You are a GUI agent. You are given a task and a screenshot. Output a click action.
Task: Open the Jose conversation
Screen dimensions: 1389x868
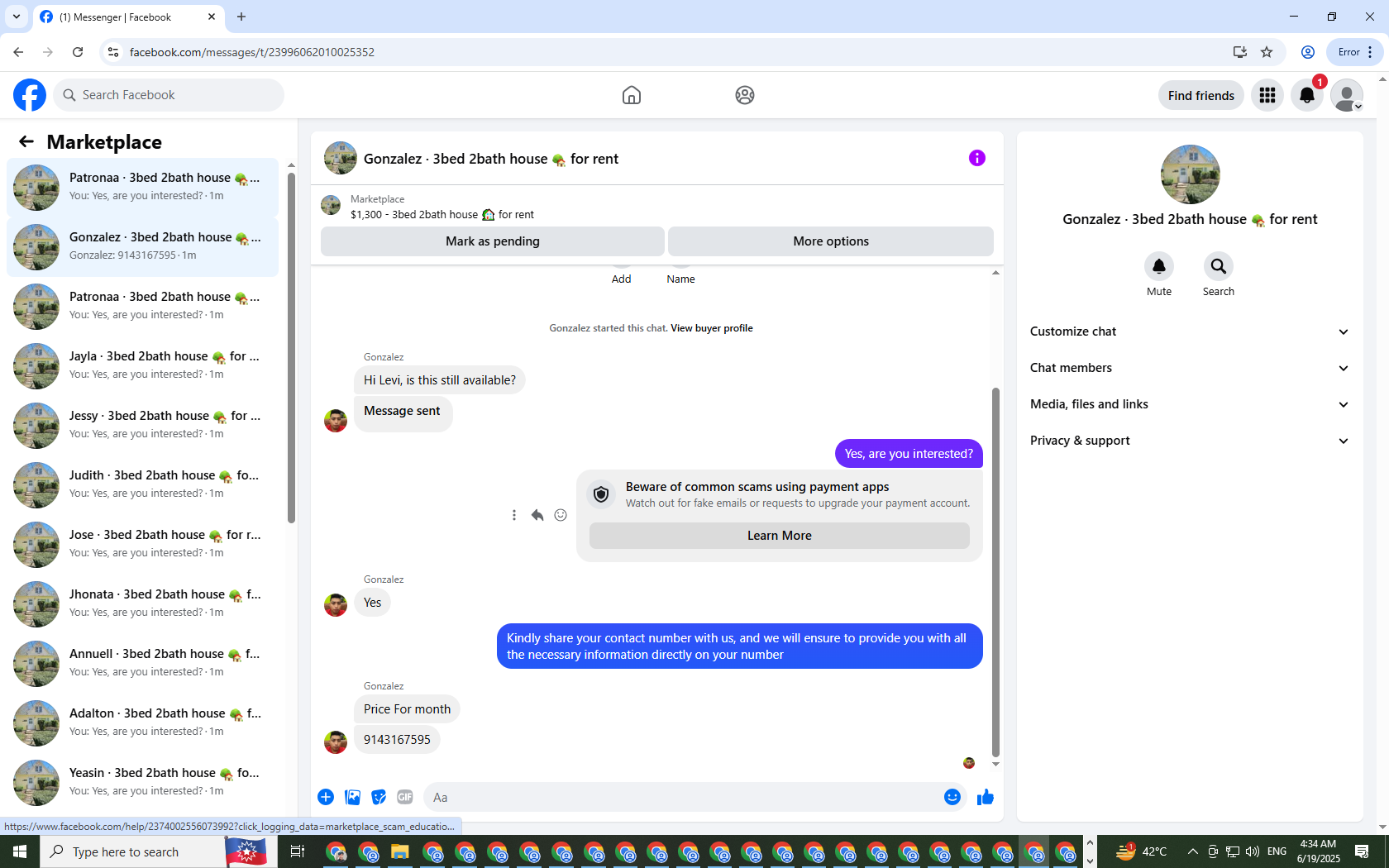[142, 544]
